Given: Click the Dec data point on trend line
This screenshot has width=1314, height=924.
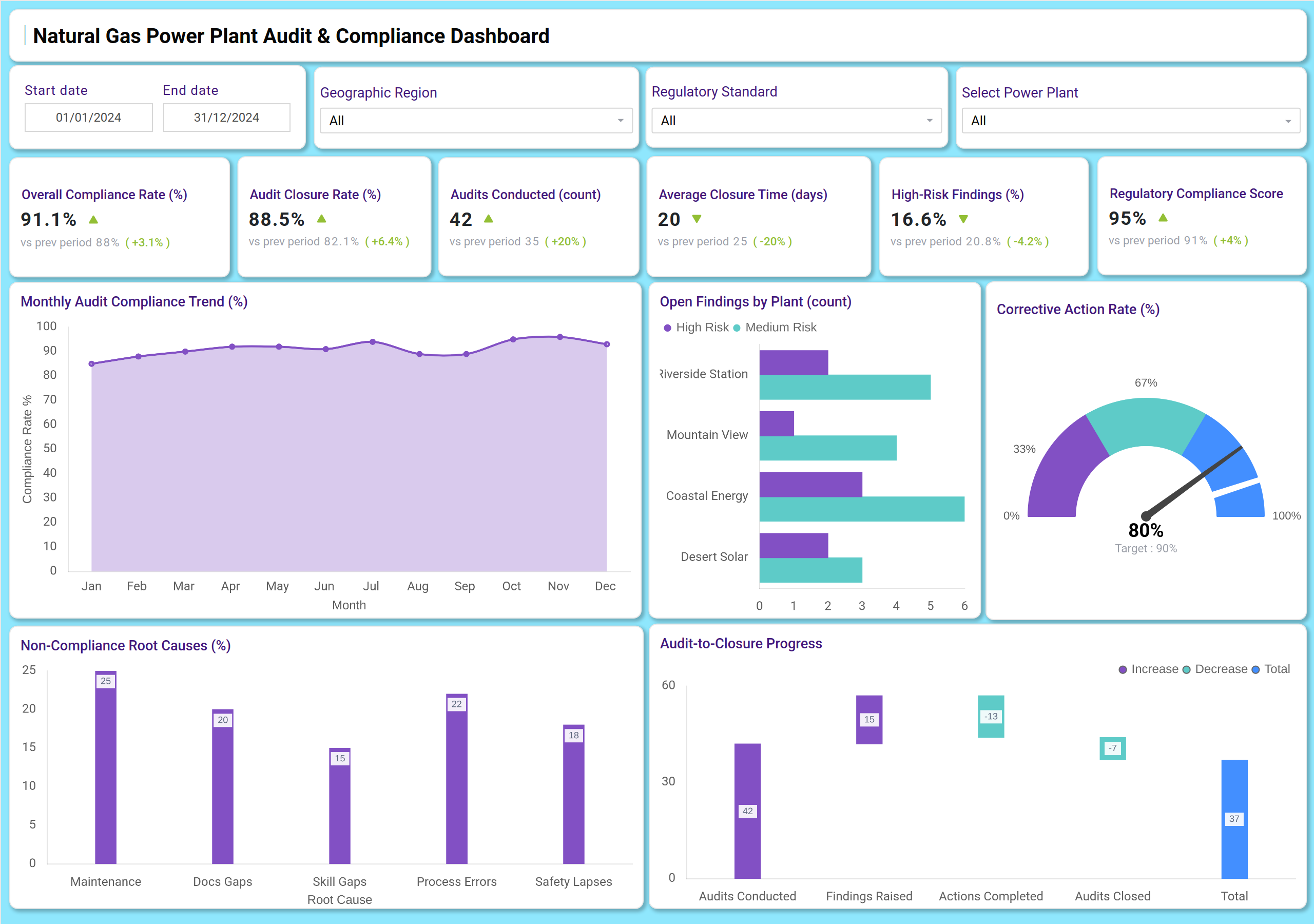Looking at the screenshot, I should [x=607, y=344].
